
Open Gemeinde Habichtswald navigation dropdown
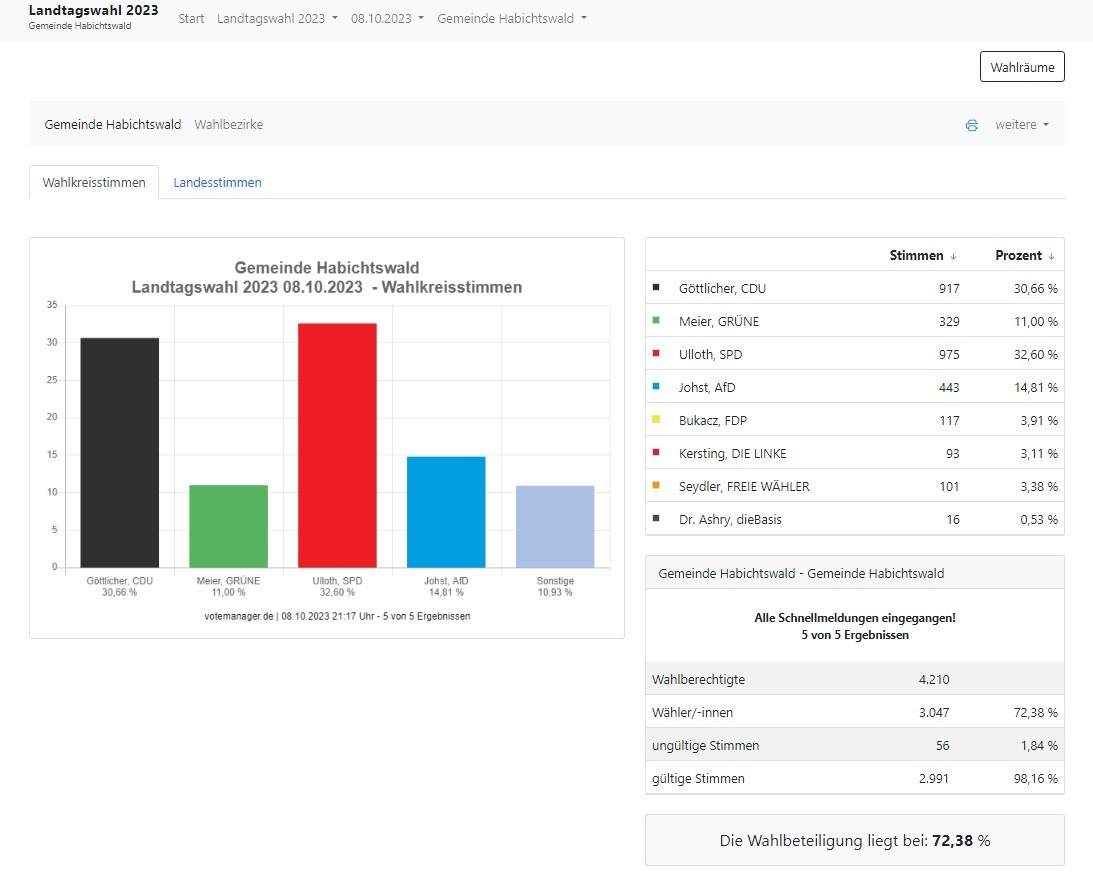pyautogui.click(x=512, y=18)
